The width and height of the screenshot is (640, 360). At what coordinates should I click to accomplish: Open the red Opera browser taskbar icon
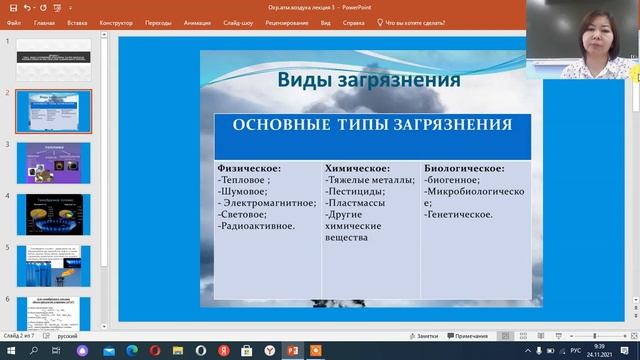pos(155,351)
